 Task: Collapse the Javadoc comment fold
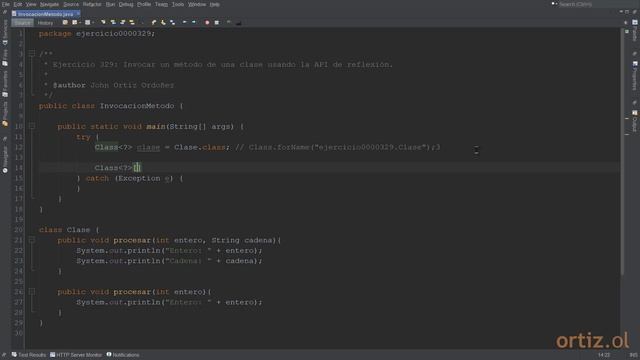click(32, 53)
